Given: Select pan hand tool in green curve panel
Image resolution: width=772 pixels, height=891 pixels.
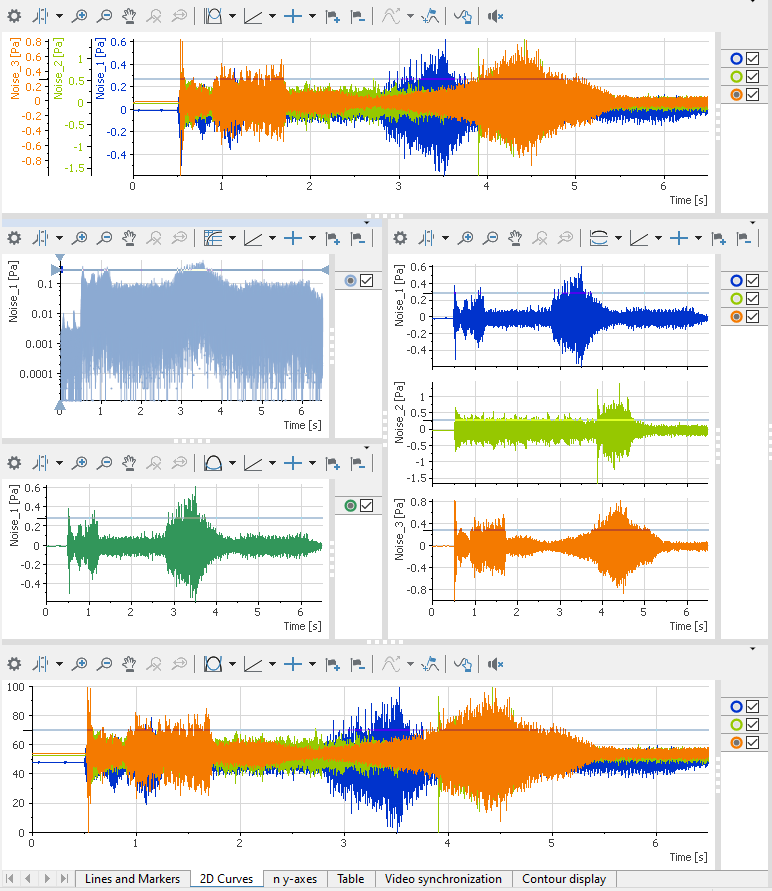Looking at the screenshot, I should 129,463.
